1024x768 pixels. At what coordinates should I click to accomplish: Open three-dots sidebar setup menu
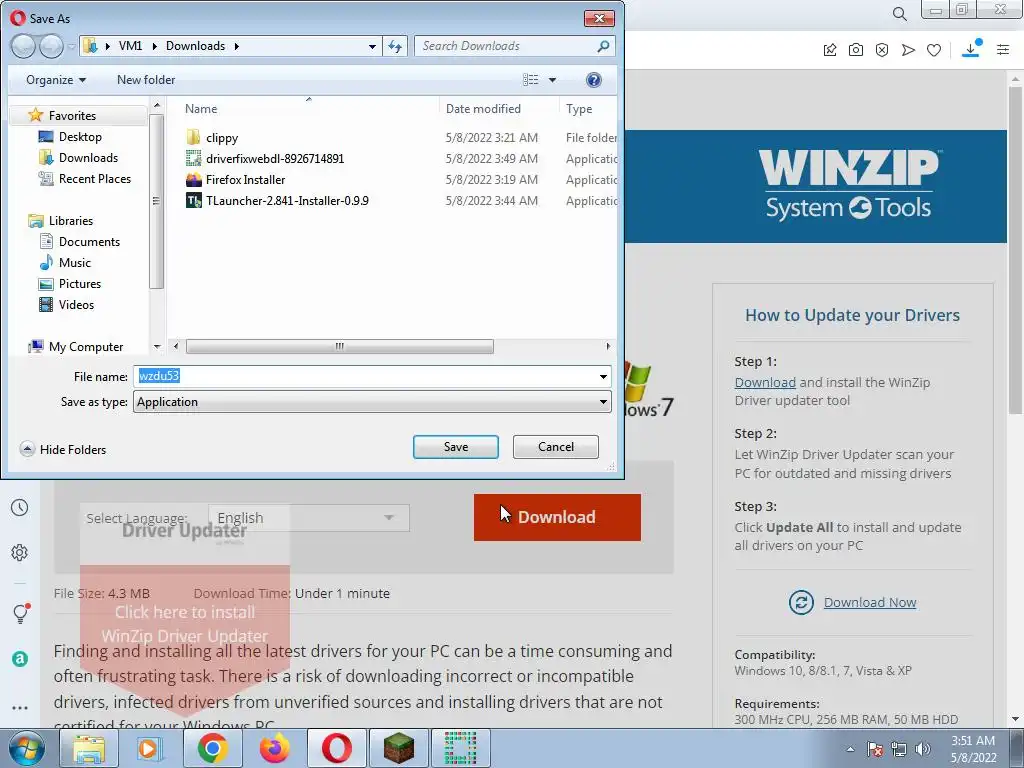click(20, 708)
